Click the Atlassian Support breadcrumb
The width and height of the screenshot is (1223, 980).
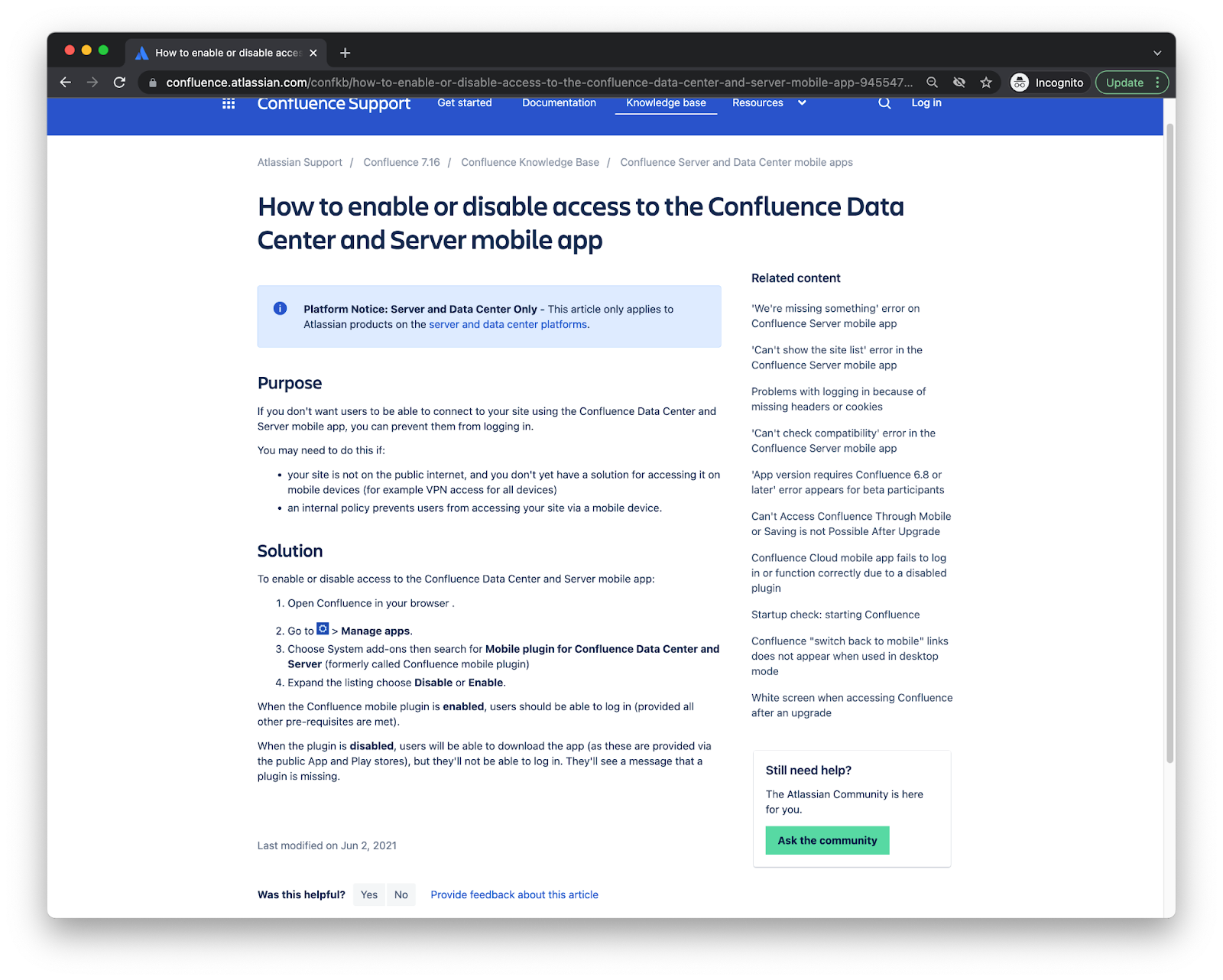pos(300,163)
